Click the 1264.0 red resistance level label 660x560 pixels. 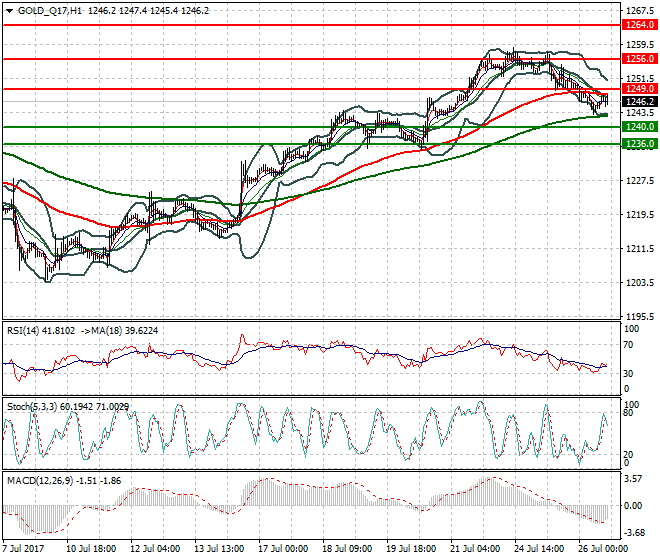point(640,25)
